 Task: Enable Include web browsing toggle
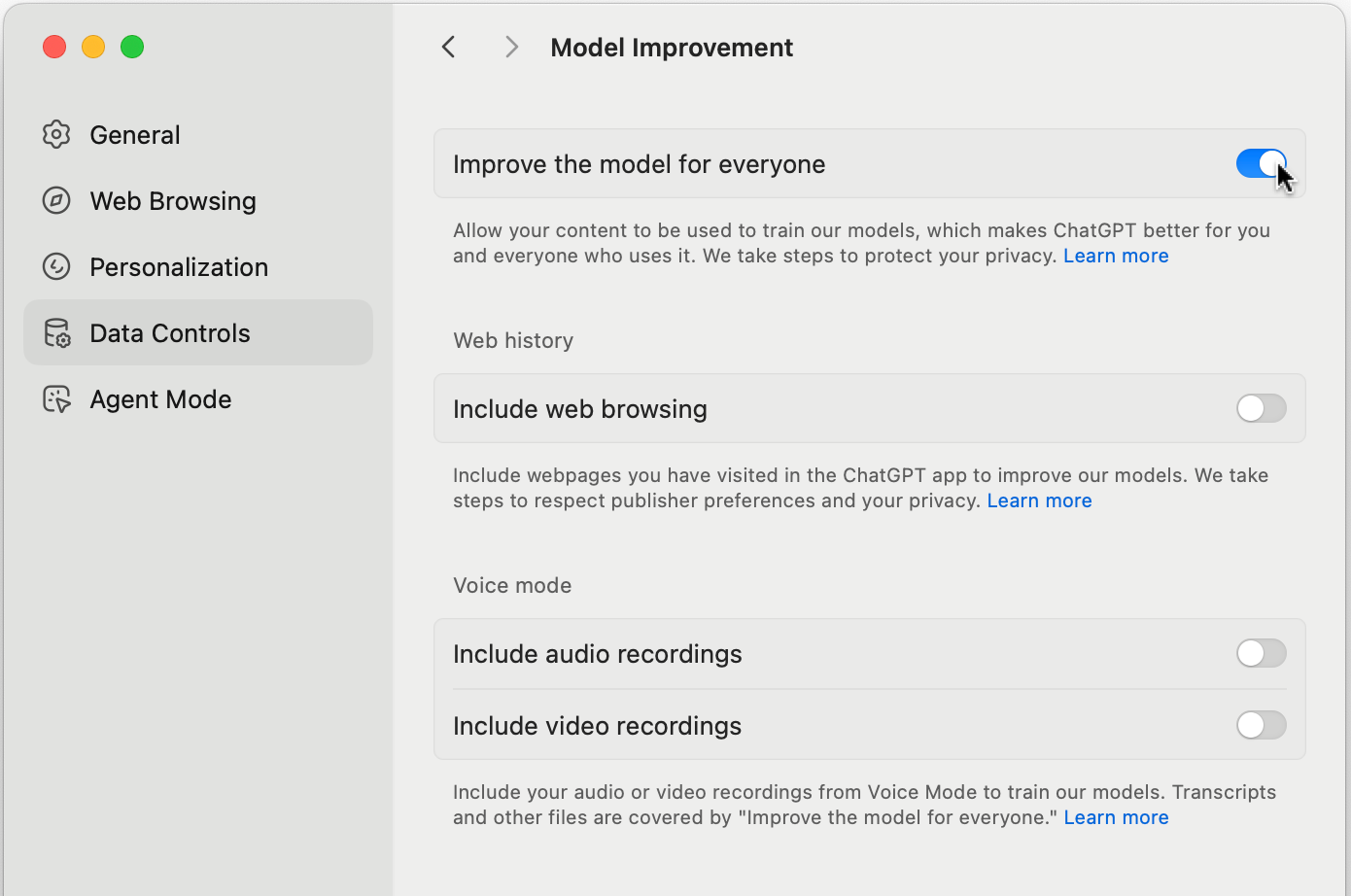pos(1261,408)
